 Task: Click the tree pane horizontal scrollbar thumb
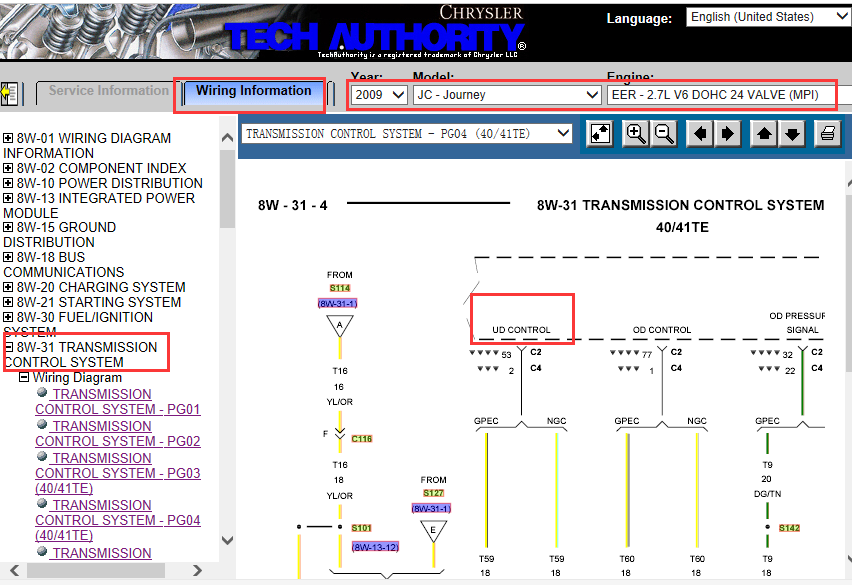coord(96,570)
